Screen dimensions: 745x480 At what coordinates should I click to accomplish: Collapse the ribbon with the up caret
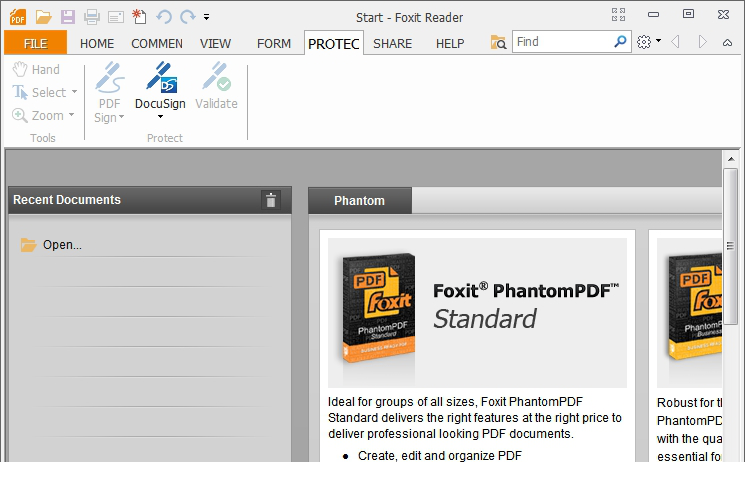coord(727,43)
